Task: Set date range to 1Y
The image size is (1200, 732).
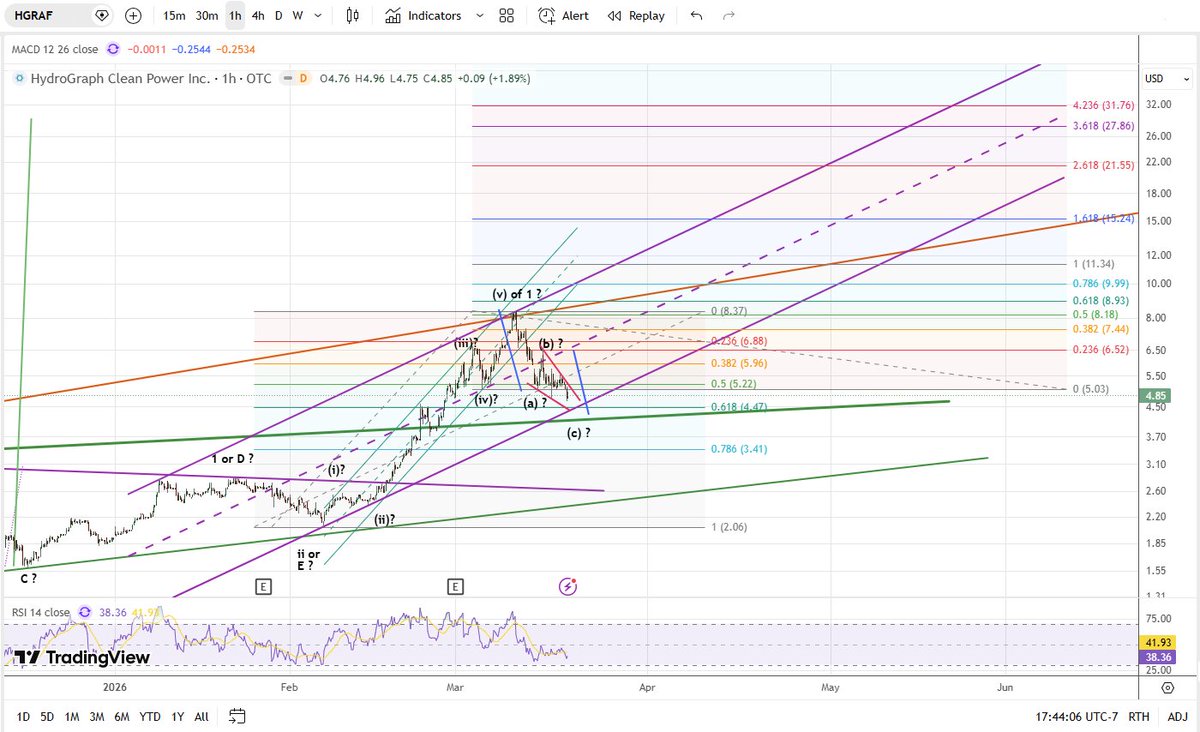Action: 178,716
